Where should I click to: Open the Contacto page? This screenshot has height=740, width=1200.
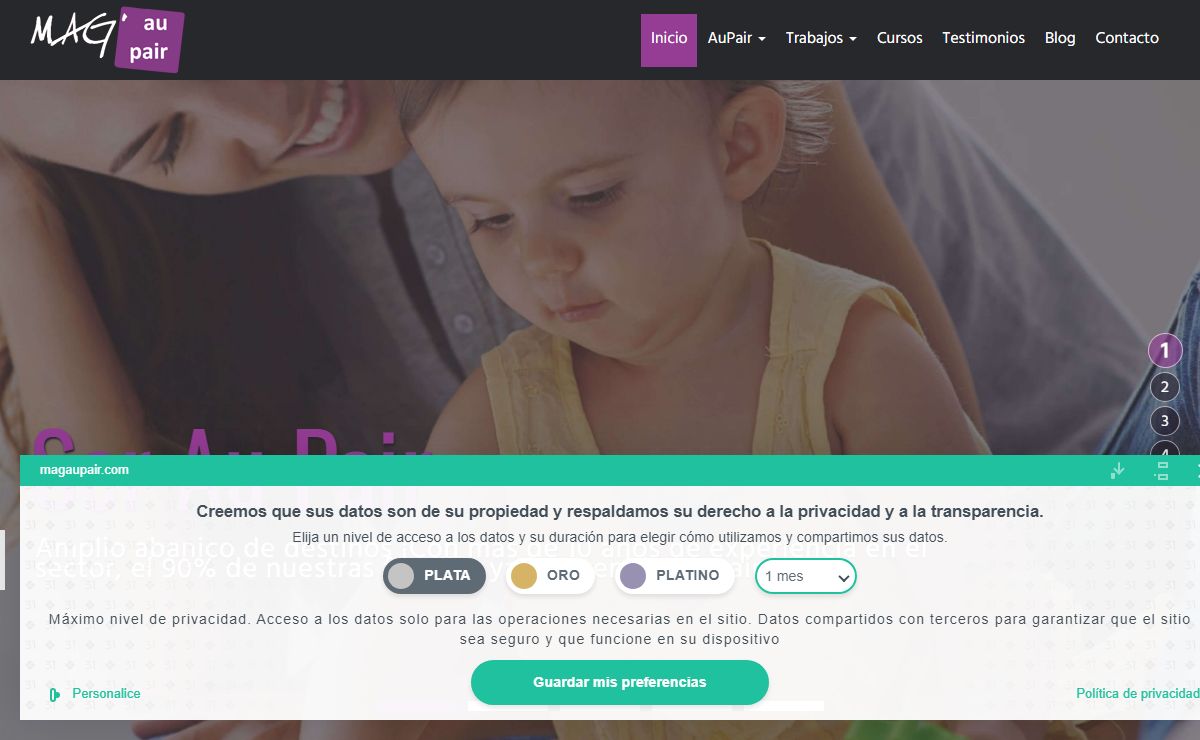pyautogui.click(x=1127, y=38)
